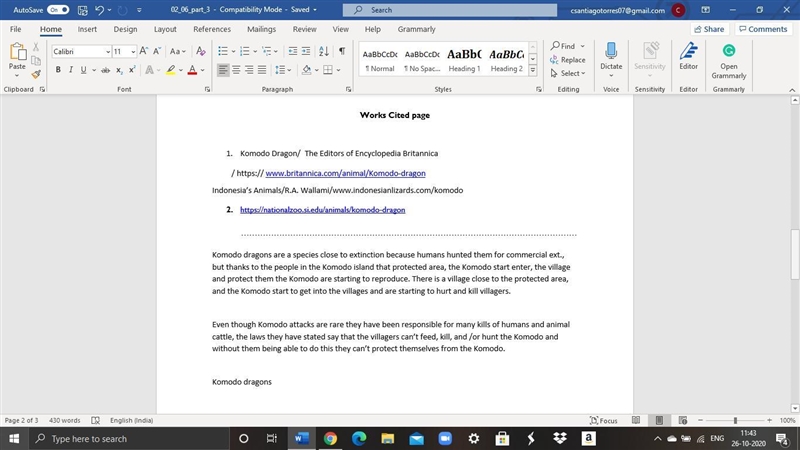Open Windows Start menu
800x450 pixels.
tap(14, 438)
